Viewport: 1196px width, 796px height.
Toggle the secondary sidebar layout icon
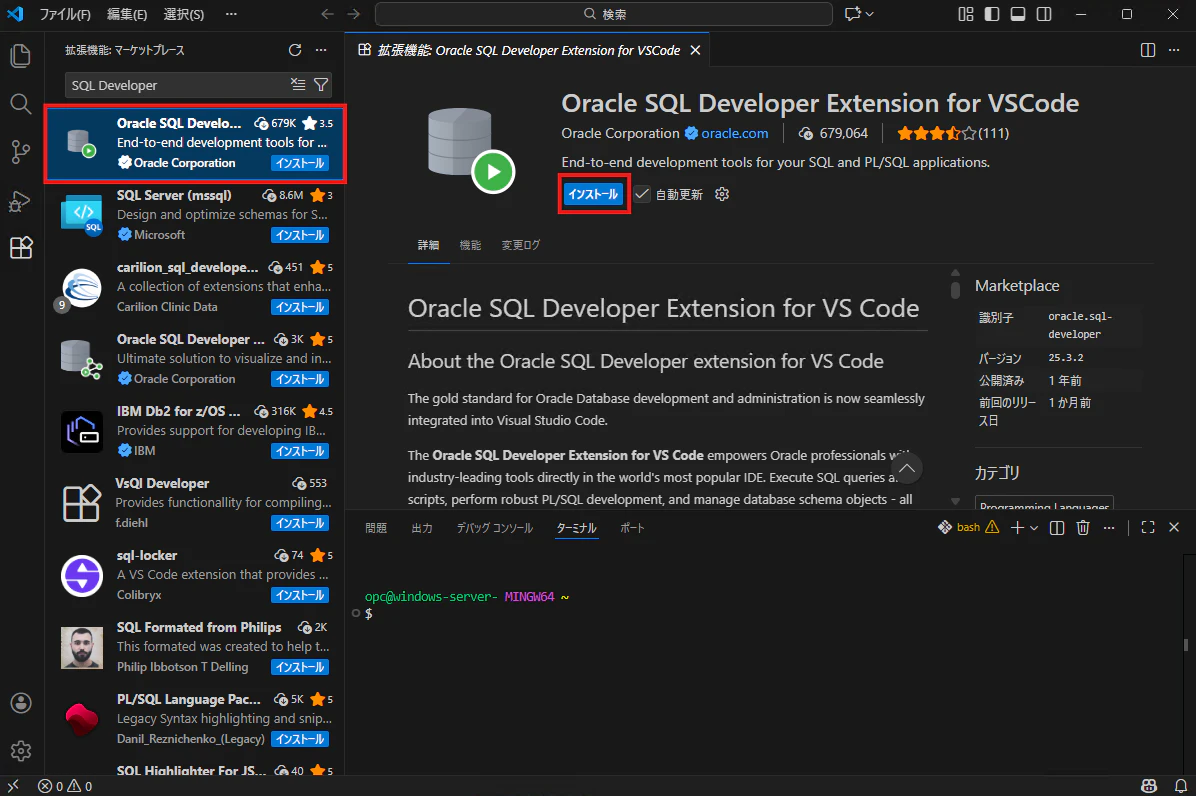1044,14
